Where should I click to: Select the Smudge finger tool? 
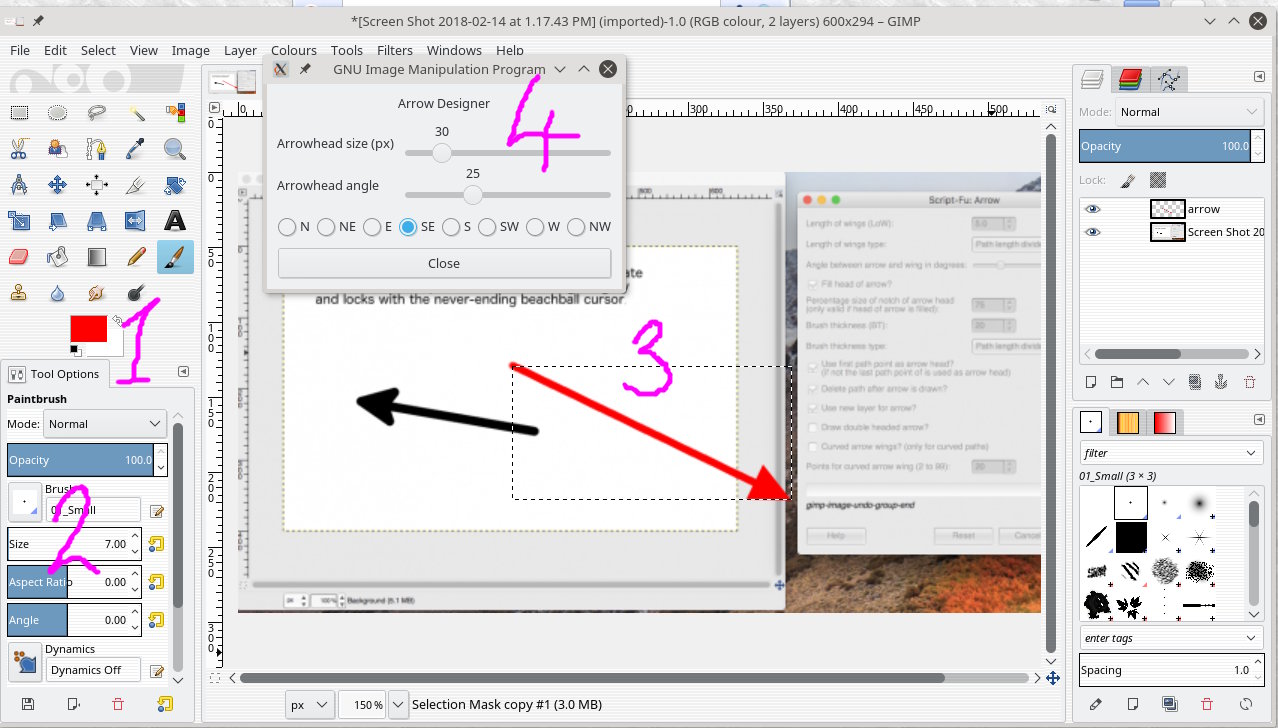[97, 293]
